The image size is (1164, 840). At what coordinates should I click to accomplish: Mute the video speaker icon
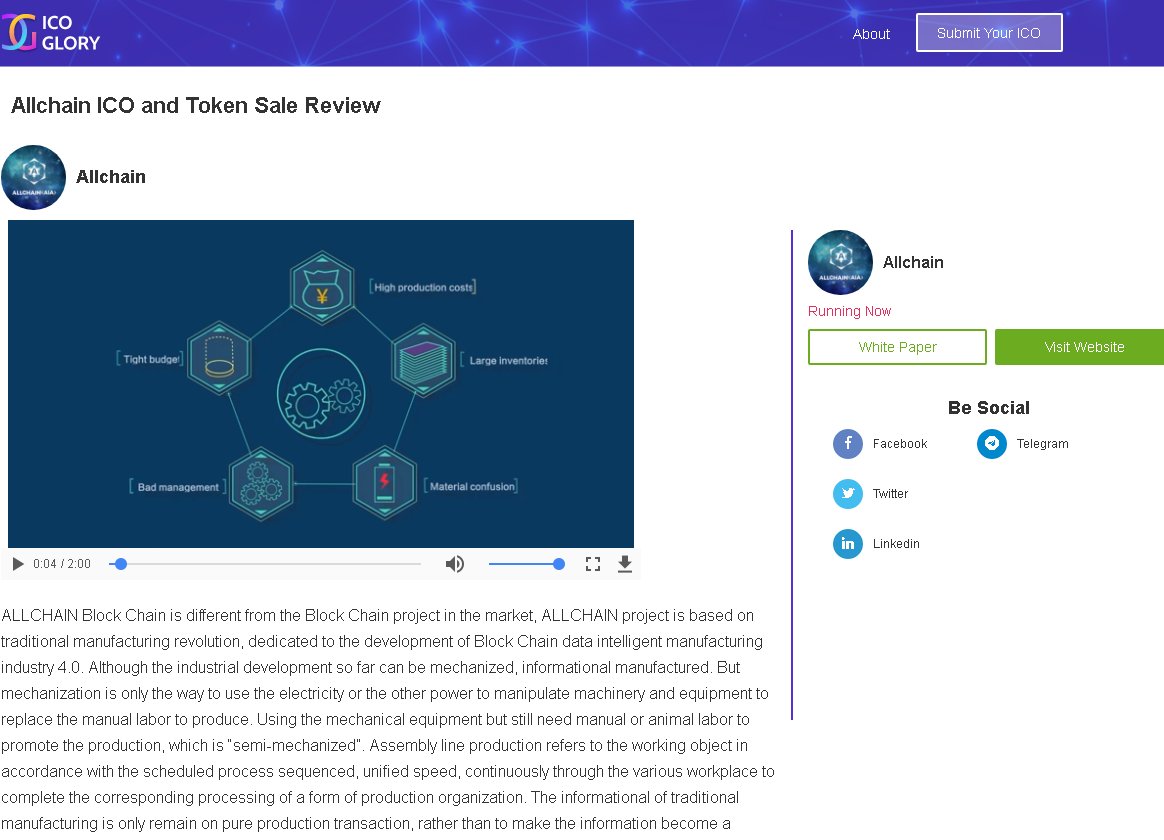pos(454,564)
